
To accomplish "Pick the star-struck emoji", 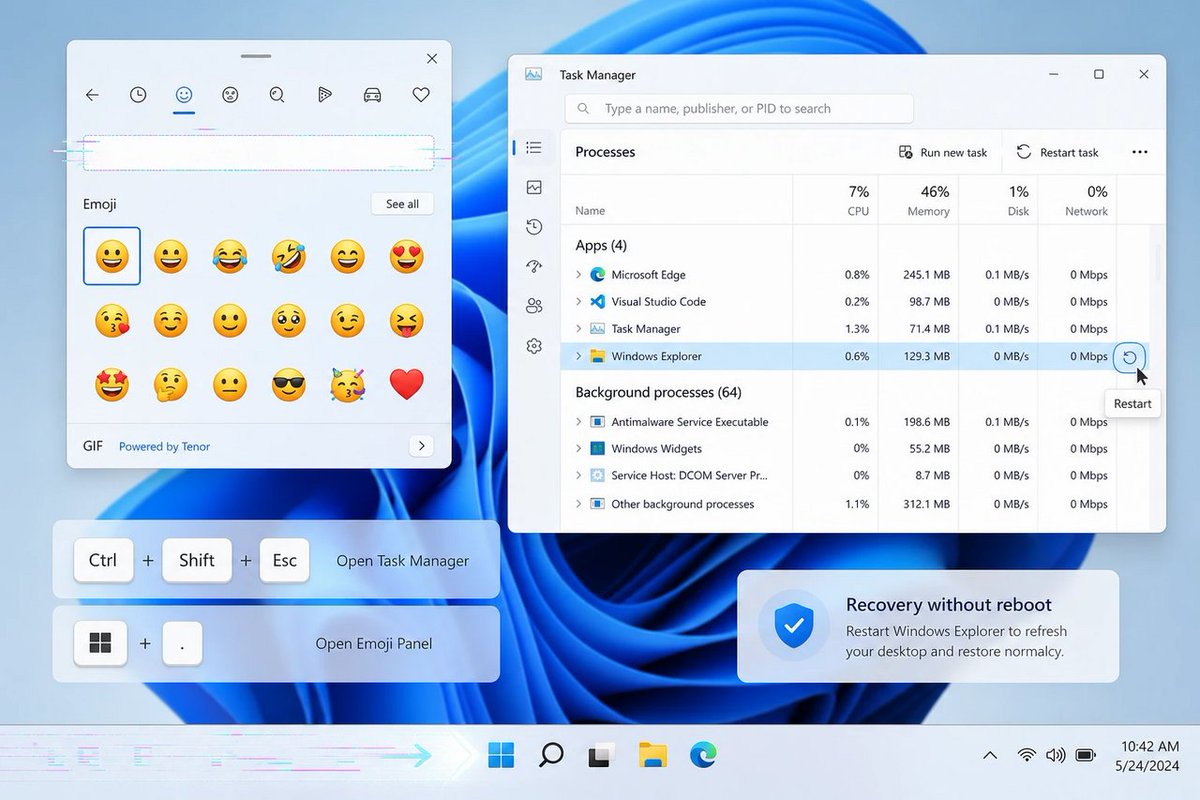I will click(x=112, y=384).
